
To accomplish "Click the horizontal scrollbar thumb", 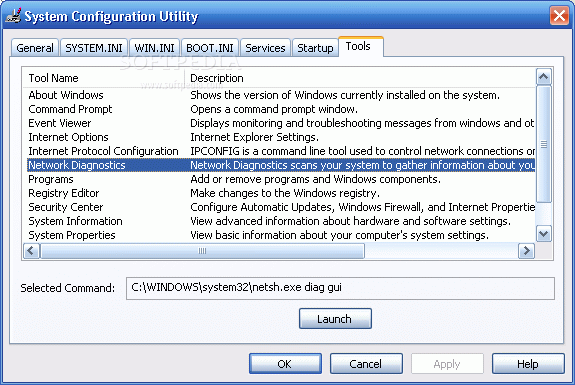I will (x=202, y=251).
